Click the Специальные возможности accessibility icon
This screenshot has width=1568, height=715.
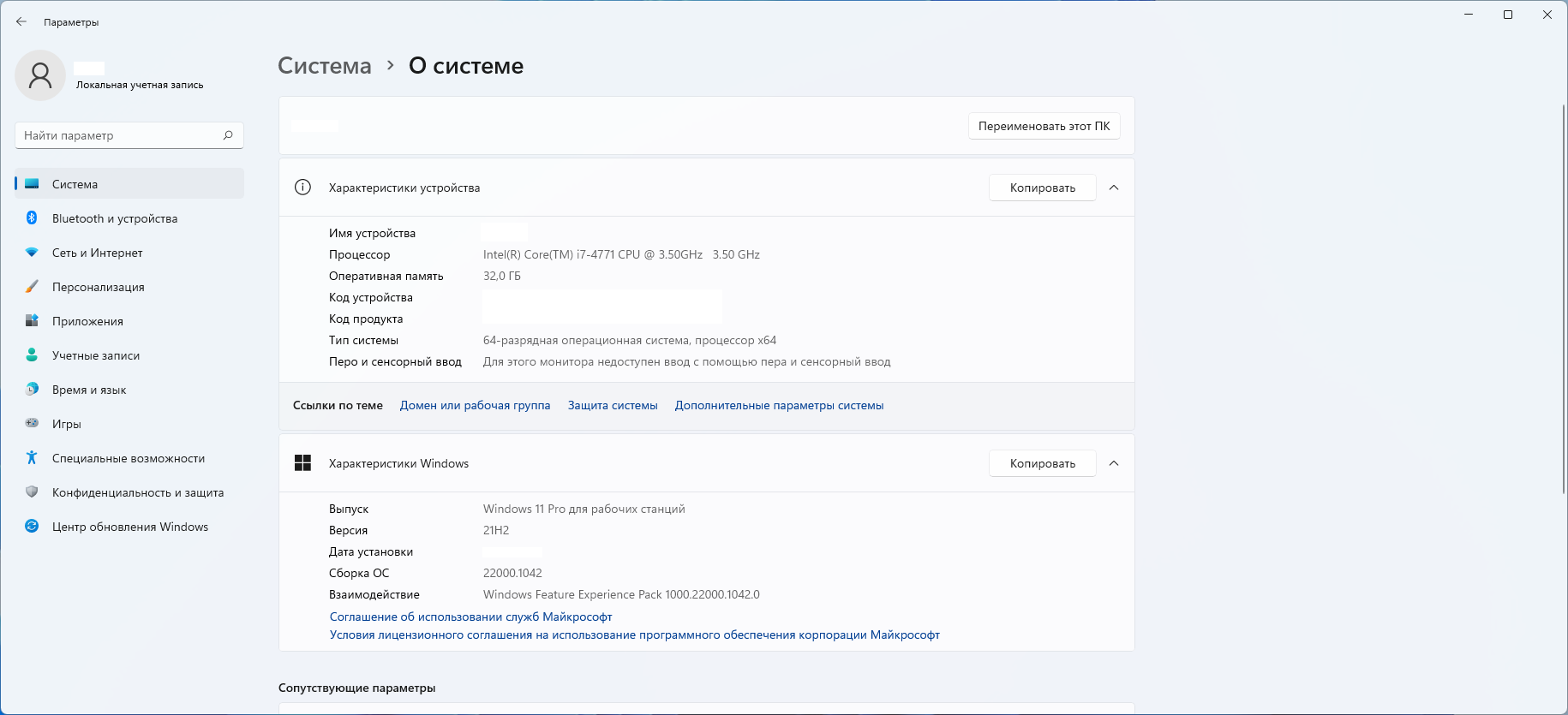tap(32, 458)
